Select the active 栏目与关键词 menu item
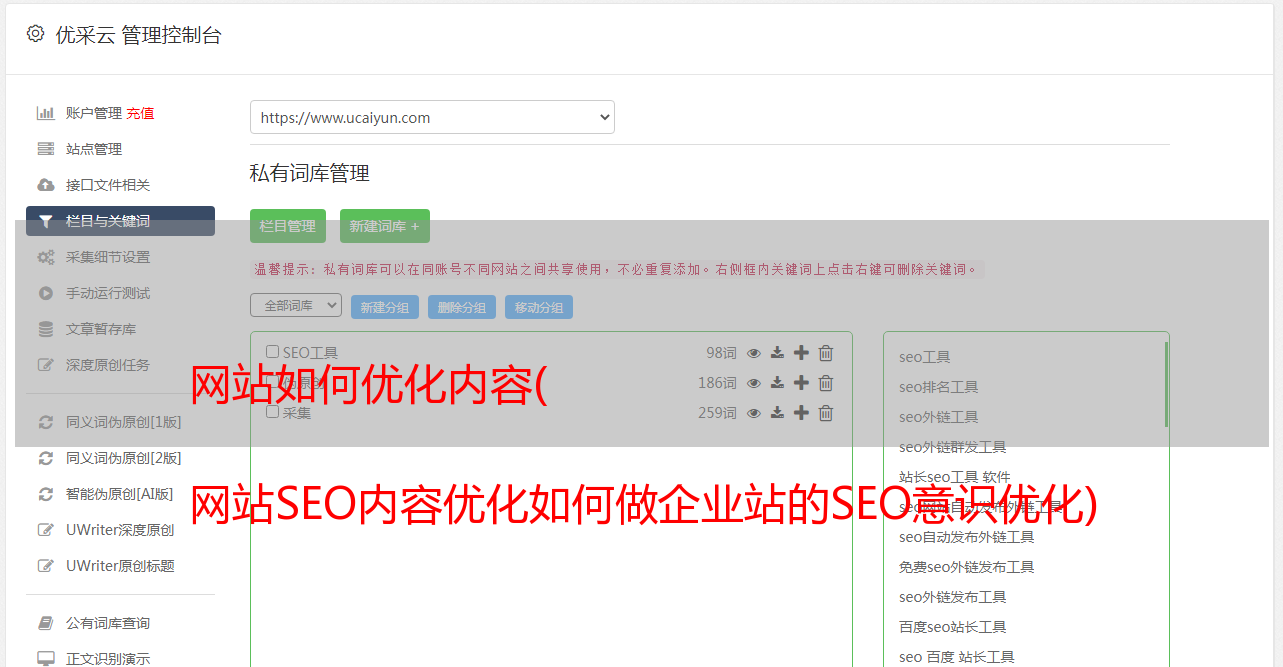This screenshot has width=1283, height=667. coord(120,221)
